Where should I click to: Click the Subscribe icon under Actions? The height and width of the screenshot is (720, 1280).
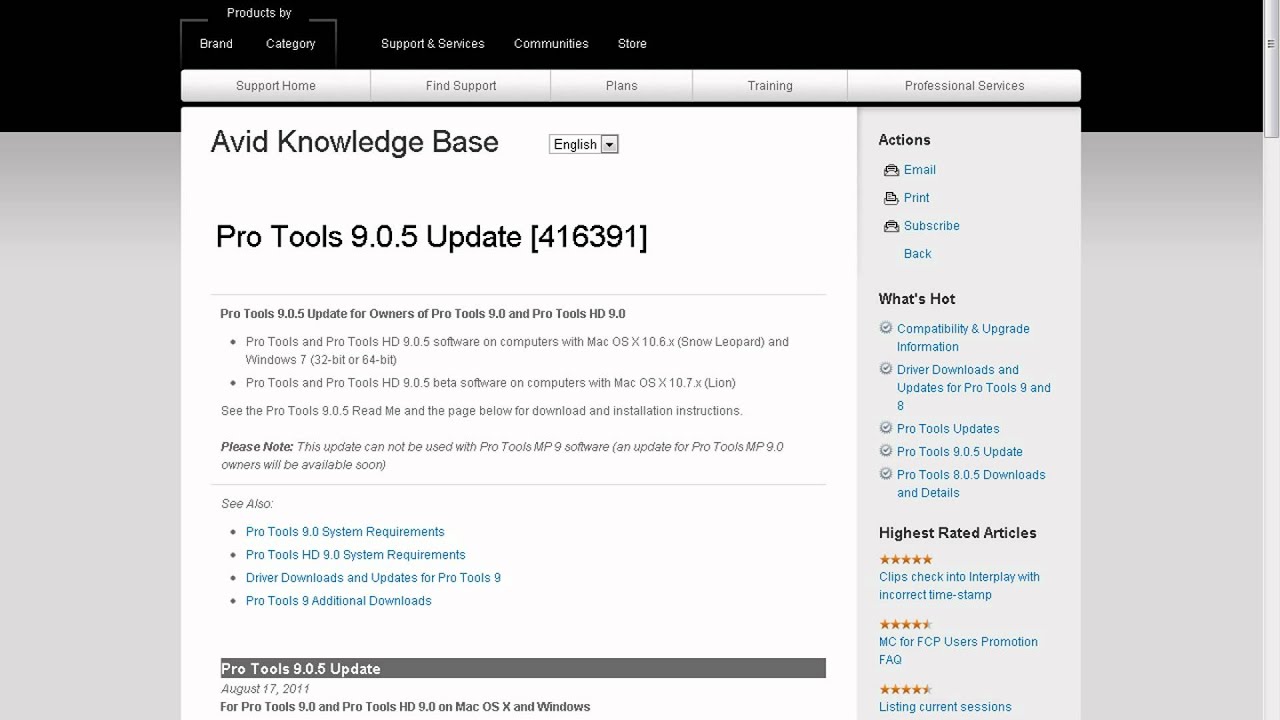tap(891, 226)
